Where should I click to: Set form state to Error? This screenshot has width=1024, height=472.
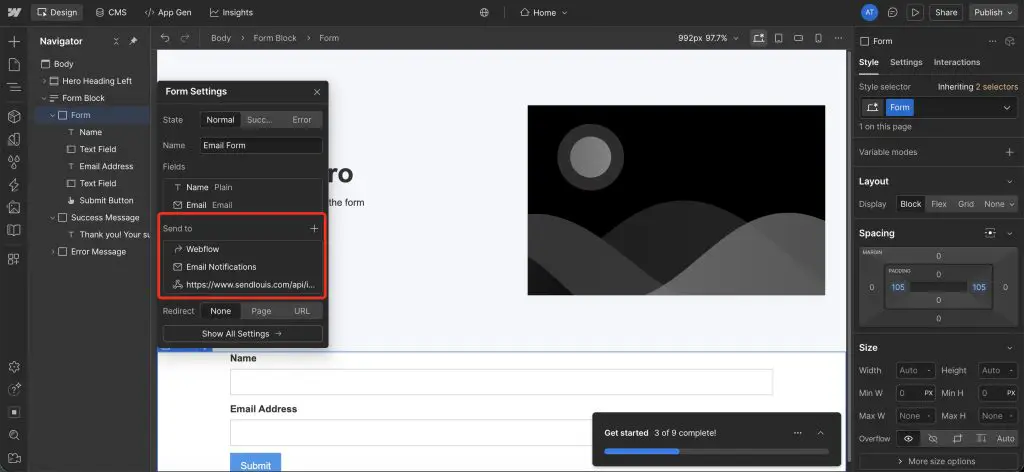tap(301, 120)
